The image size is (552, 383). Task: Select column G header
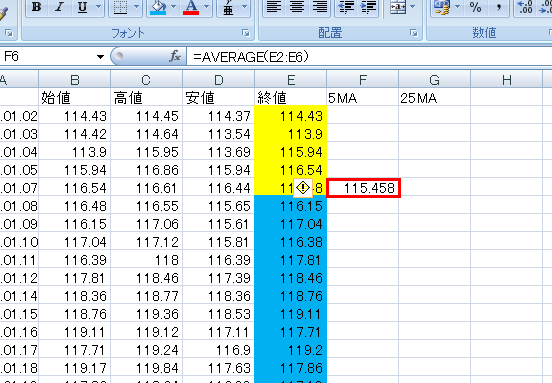(x=434, y=80)
